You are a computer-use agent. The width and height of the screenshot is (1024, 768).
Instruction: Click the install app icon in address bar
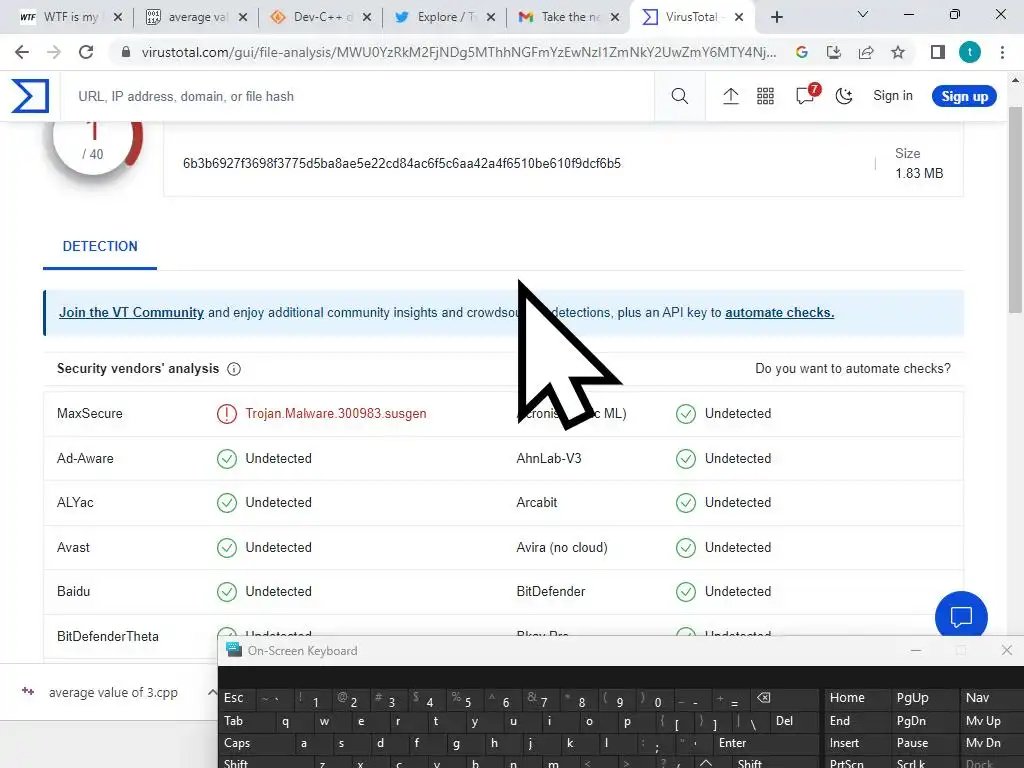point(833,52)
